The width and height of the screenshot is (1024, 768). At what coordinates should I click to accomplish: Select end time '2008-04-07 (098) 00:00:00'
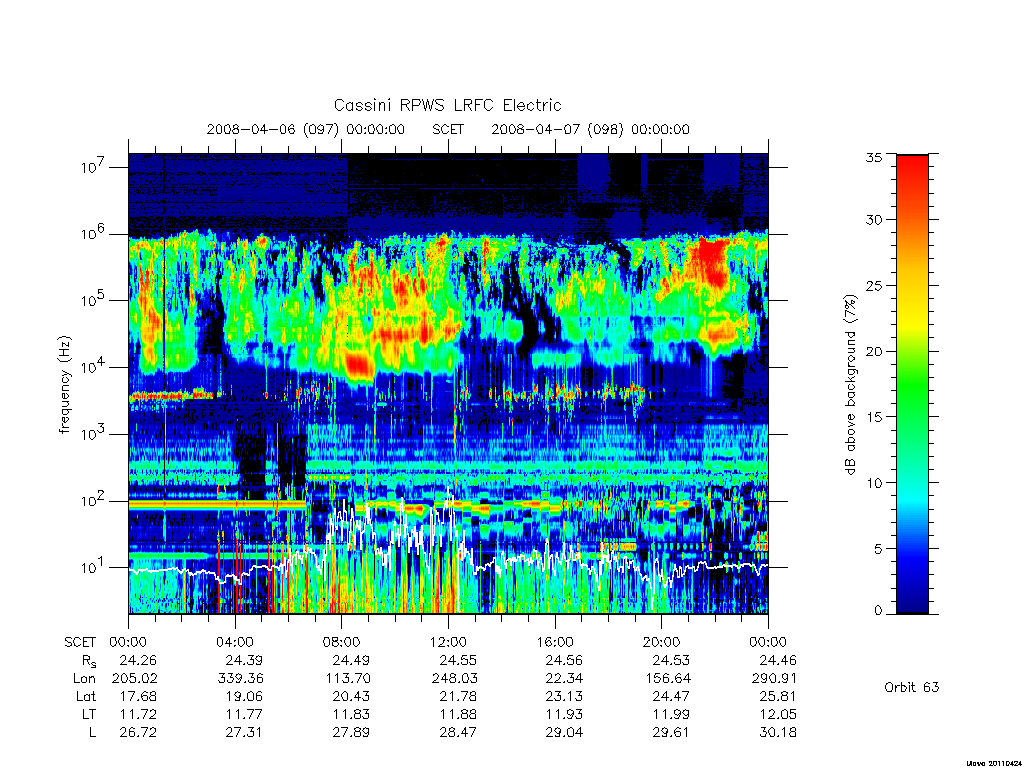[590, 129]
